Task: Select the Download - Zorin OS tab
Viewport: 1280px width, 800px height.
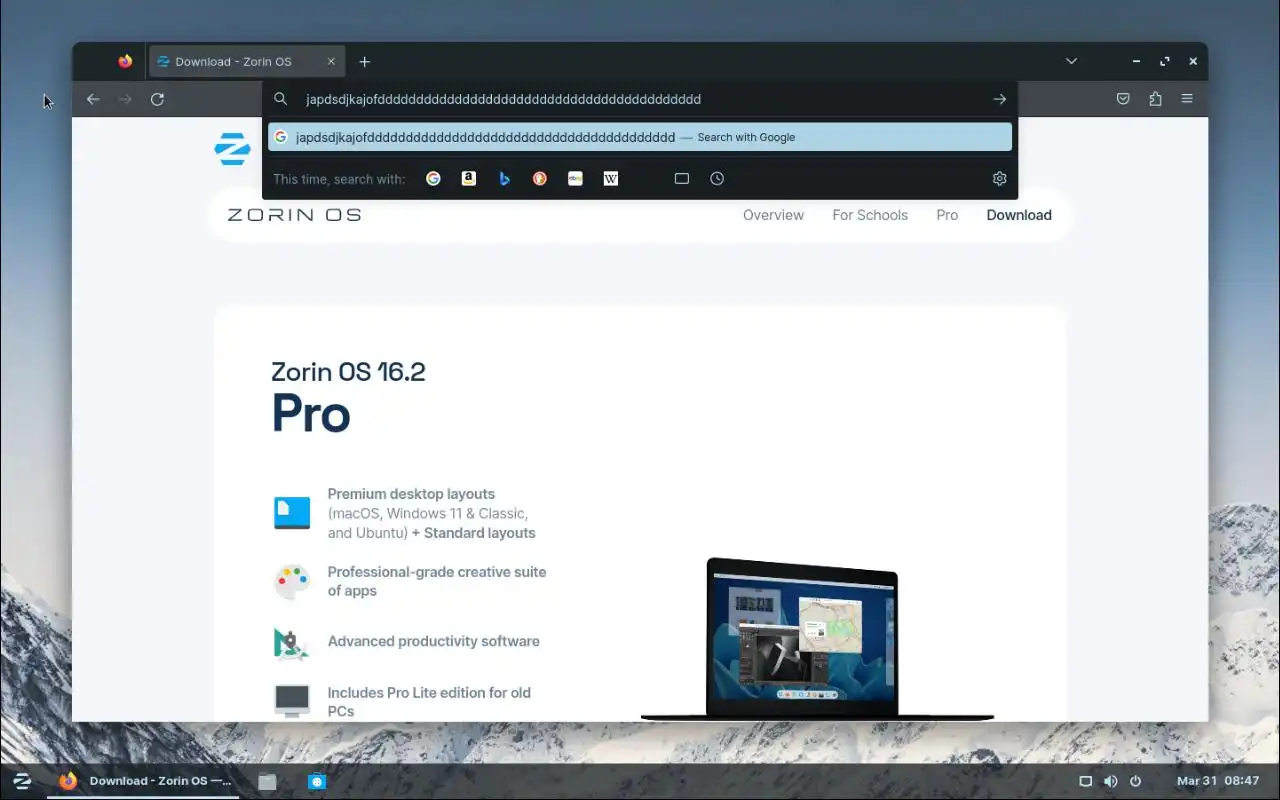Action: click(x=247, y=61)
